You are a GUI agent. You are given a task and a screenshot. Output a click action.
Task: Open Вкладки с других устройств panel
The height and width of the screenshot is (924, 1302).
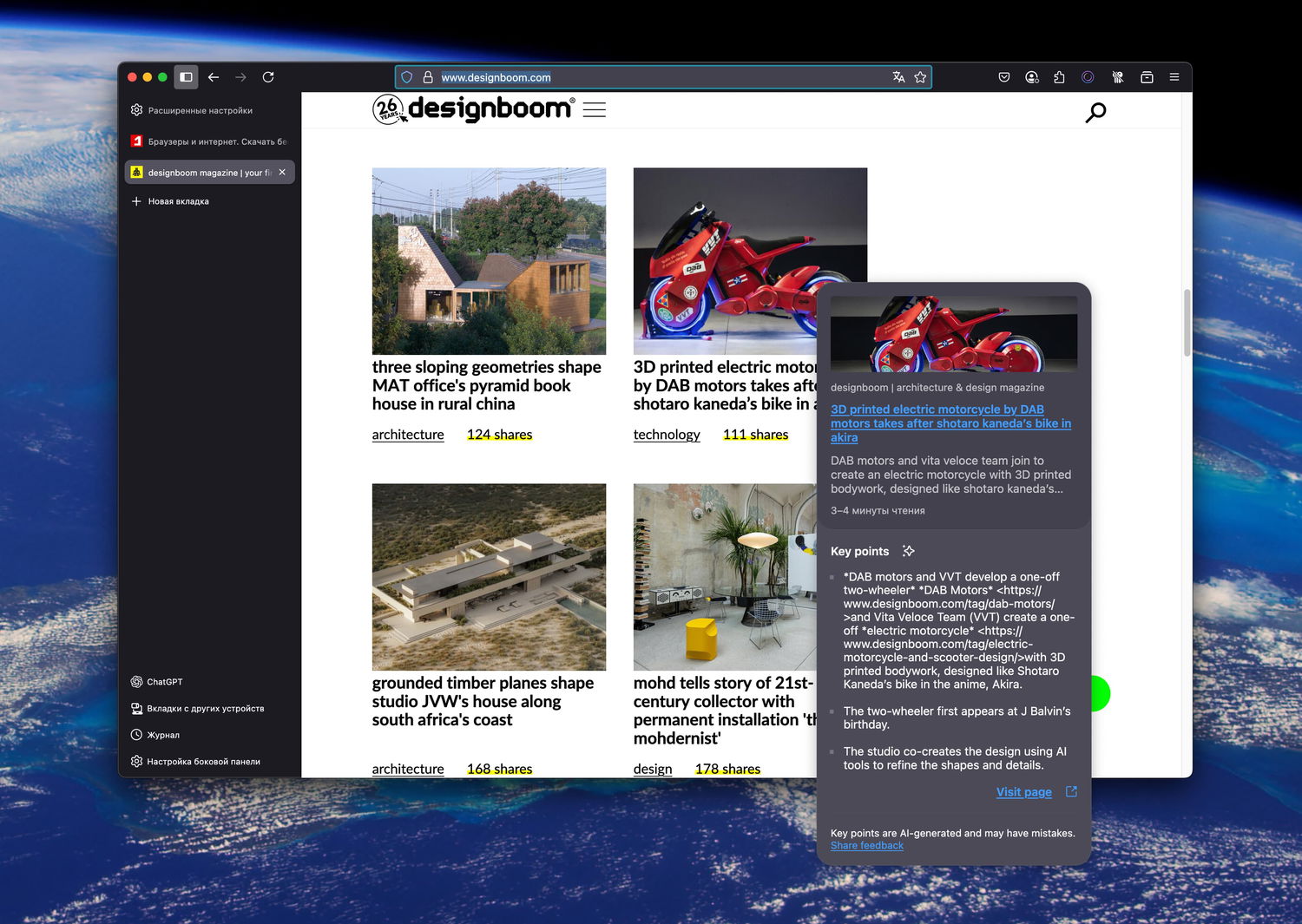(x=197, y=709)
